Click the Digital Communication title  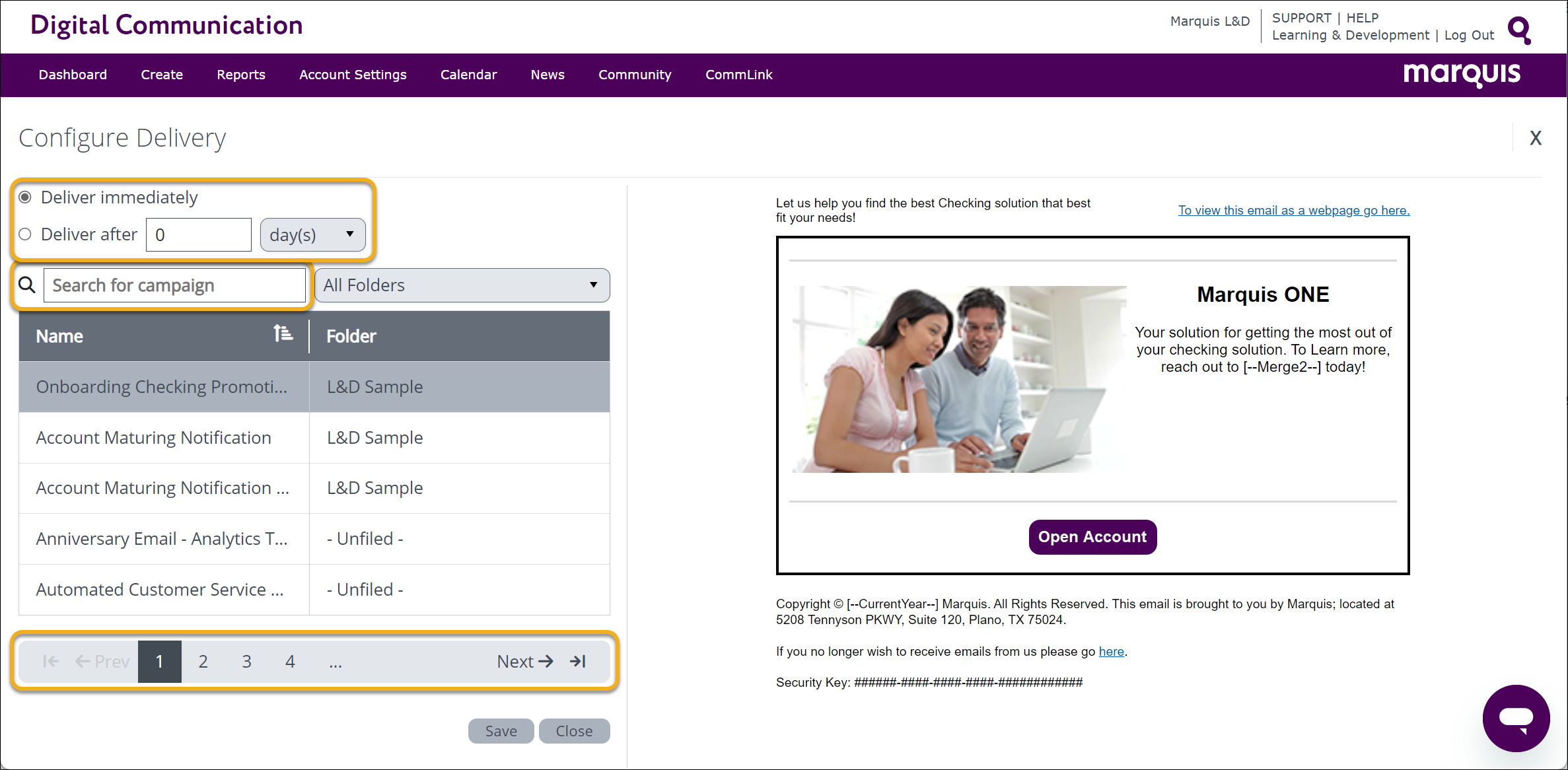click(166, 25)
